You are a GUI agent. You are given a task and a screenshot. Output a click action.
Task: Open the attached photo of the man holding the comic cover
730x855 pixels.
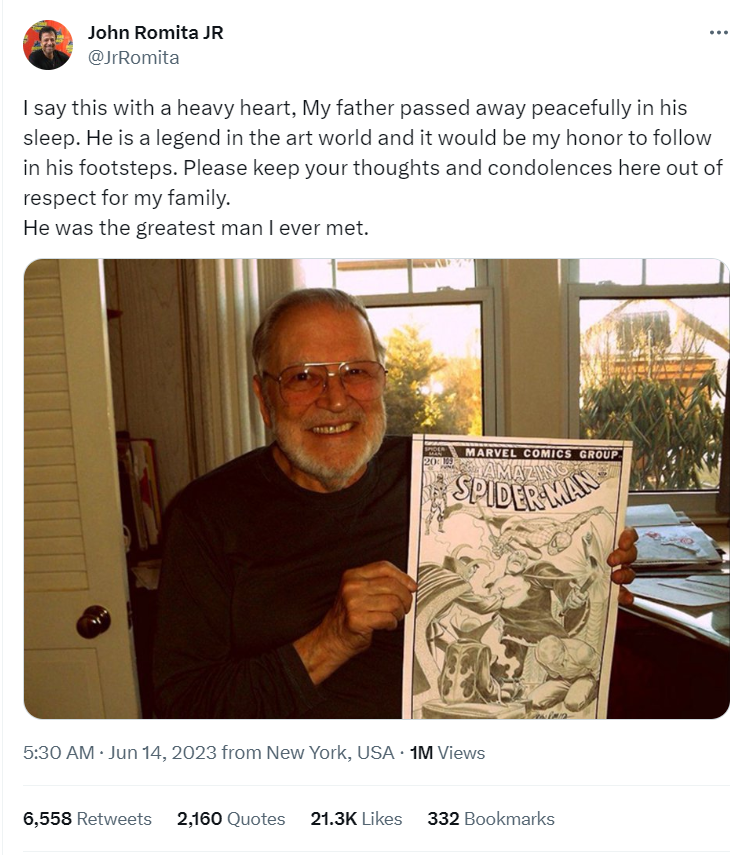(x=376, y=489)
